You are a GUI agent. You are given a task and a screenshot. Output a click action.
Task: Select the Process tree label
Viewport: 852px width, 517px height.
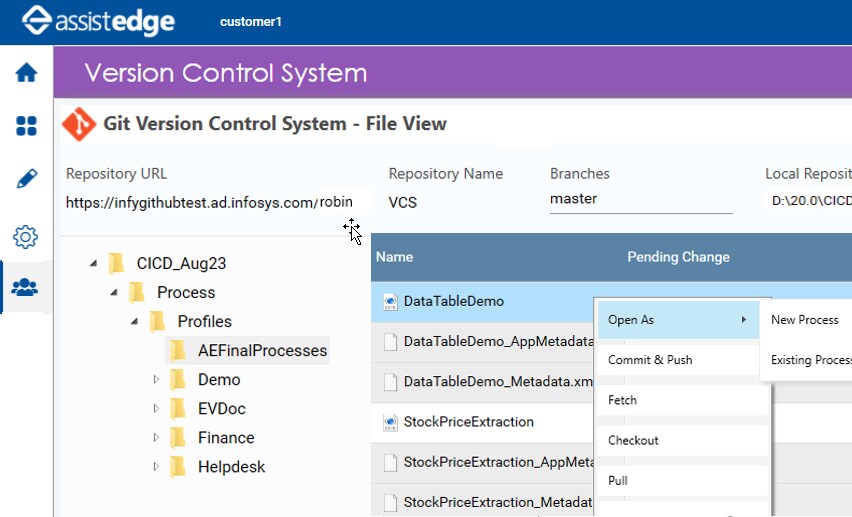click(x=186, y=292)
